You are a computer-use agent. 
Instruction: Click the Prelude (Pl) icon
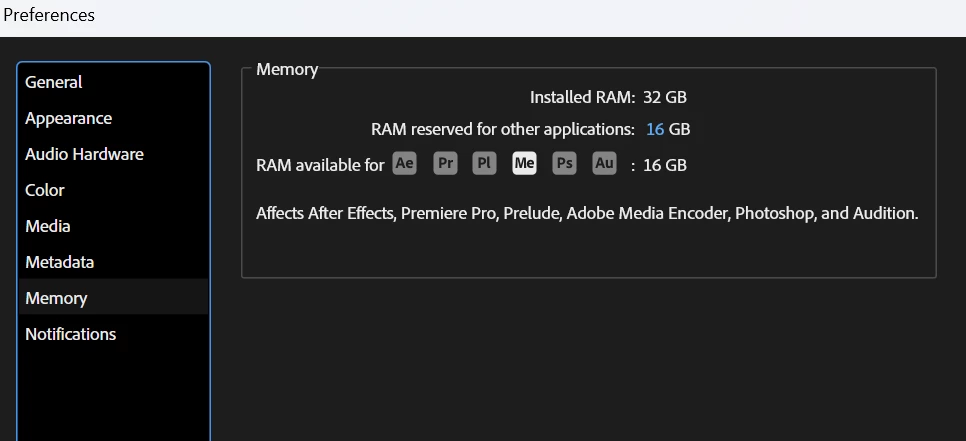tap(484, 164)
